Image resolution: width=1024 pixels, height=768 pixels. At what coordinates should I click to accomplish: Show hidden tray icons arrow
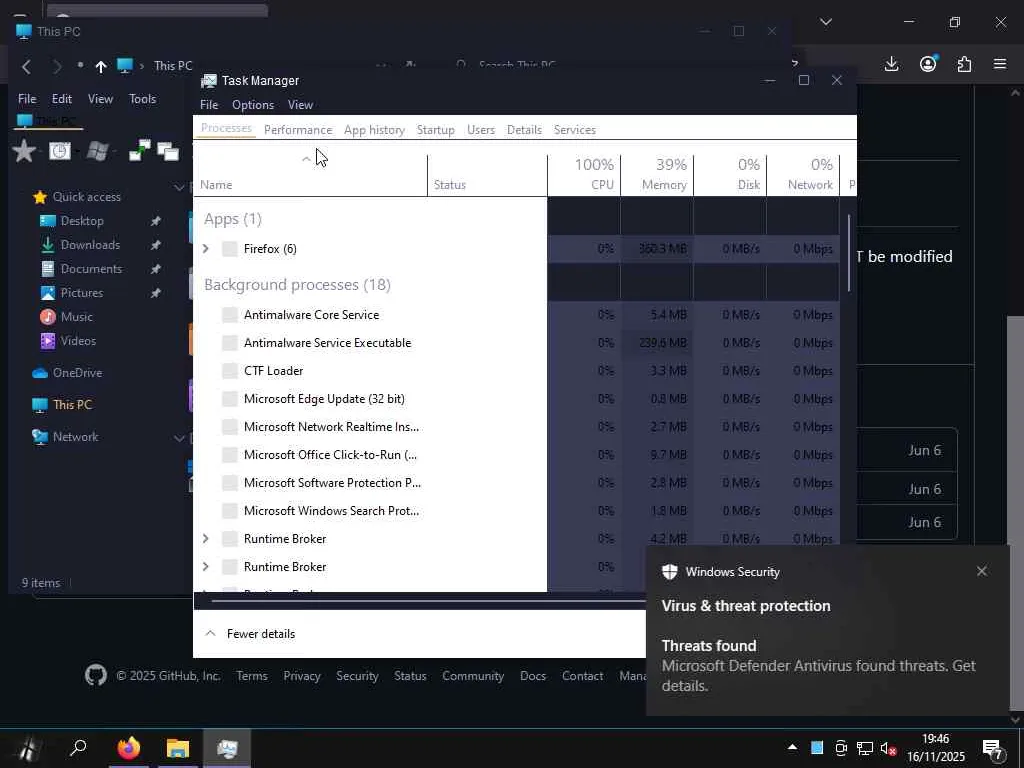(x=792, y=747)
